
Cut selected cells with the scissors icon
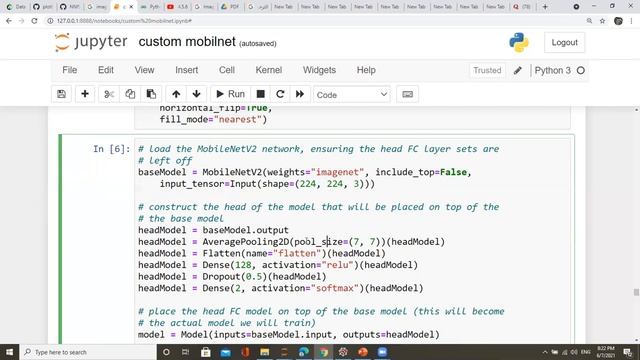pyautogui.click(x=109, y=94)
